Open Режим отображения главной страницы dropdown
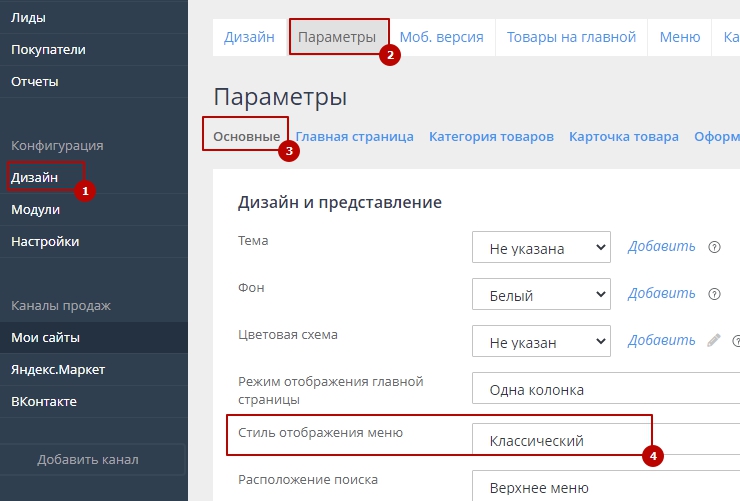 click(x=605, y=389)
